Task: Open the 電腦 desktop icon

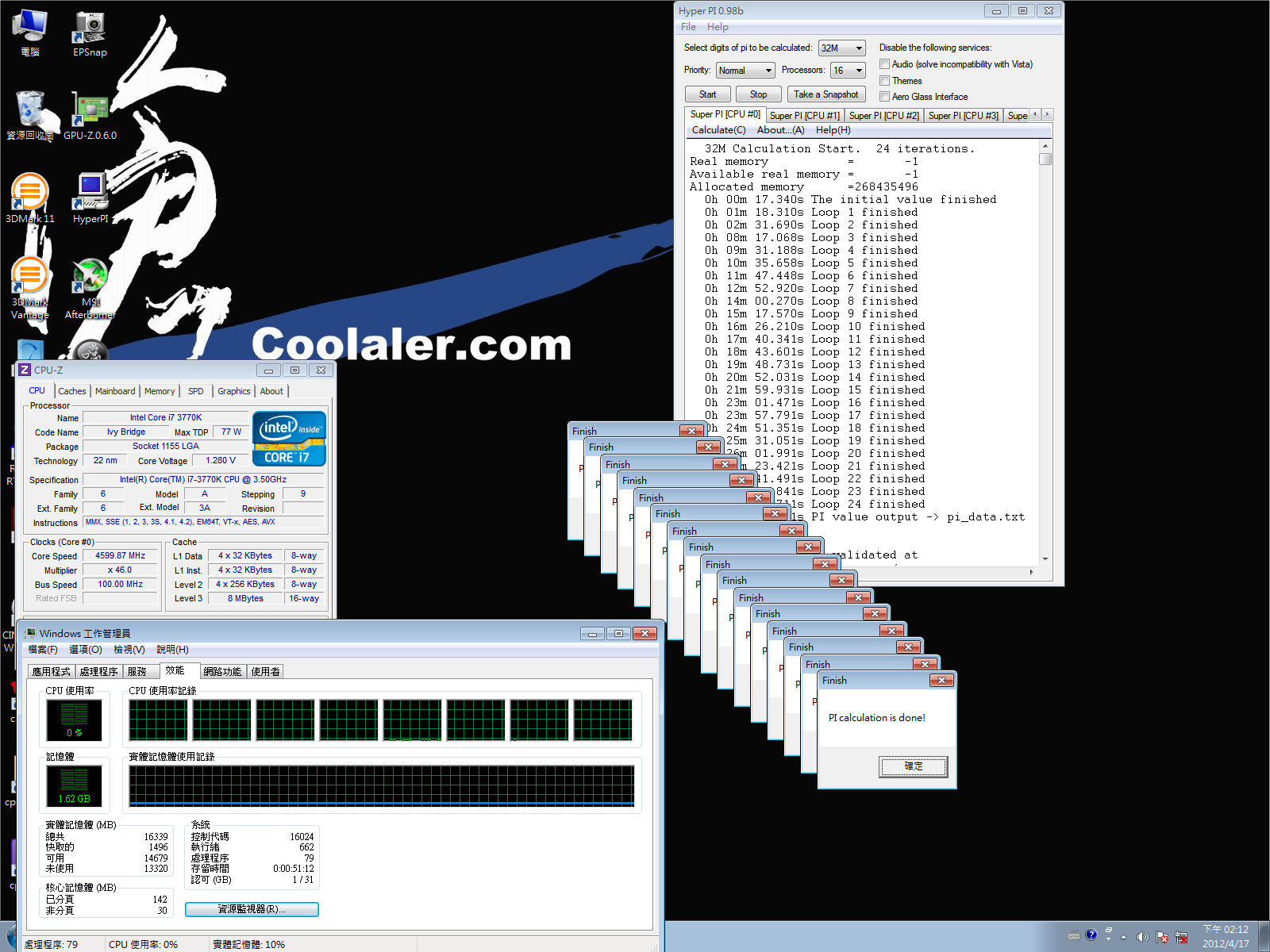Action: [x=30, y=32]
